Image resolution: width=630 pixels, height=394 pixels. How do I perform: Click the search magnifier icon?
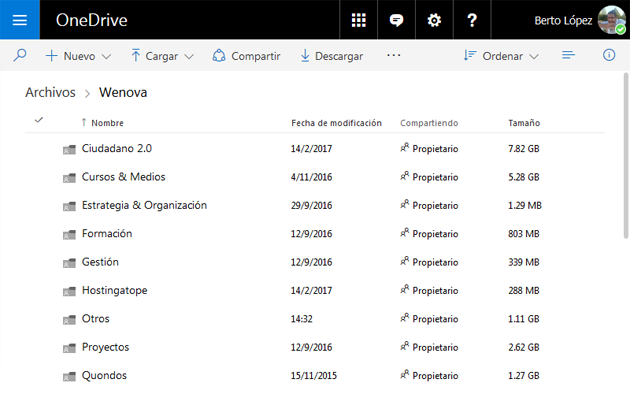point(20,55)
